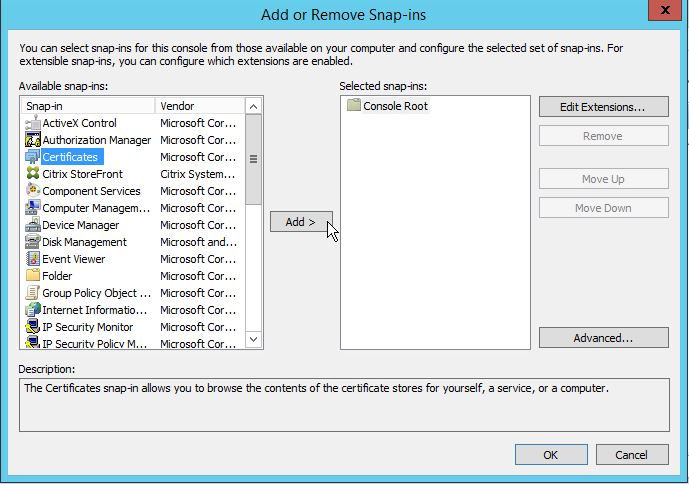Click the IP Security Monitor icon

33,327
